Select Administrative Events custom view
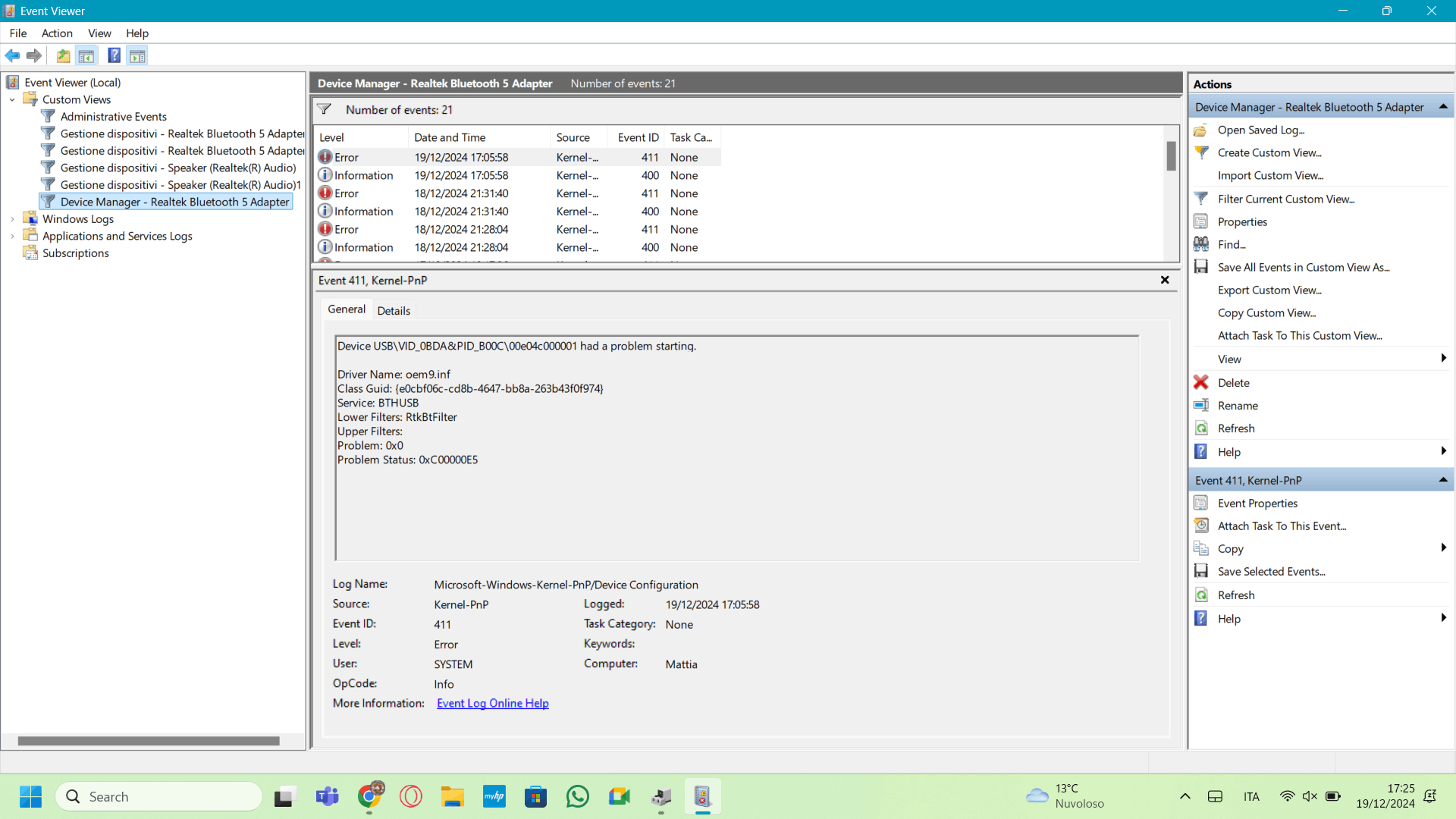Viewport: 1456px width, 819px height. [113, 117]
